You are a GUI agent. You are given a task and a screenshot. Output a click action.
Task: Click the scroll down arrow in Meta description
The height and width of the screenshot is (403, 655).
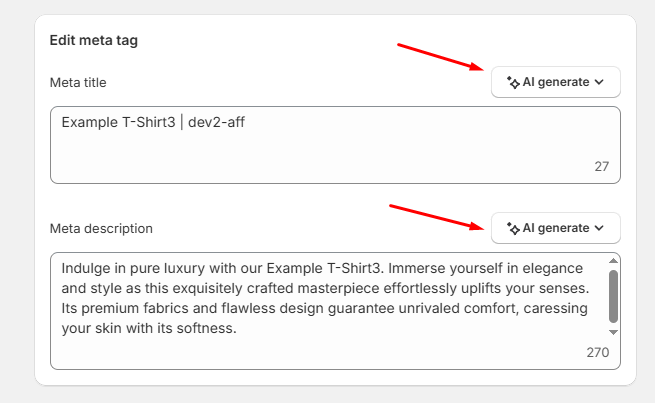coord(614,331)
